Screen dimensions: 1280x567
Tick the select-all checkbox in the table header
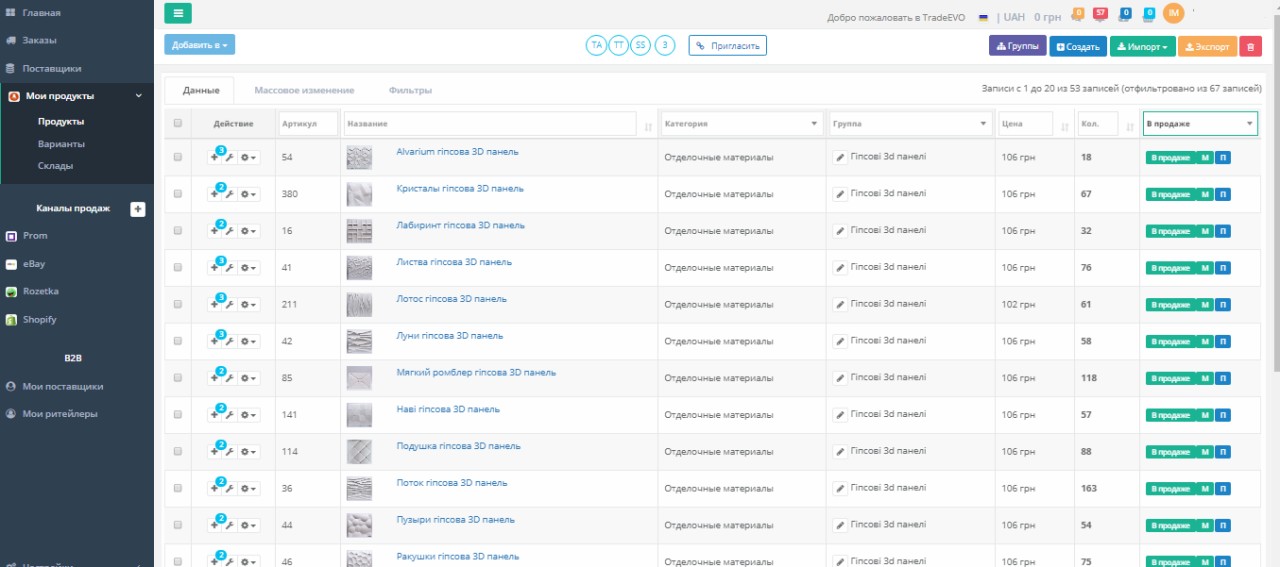point(178,124)
